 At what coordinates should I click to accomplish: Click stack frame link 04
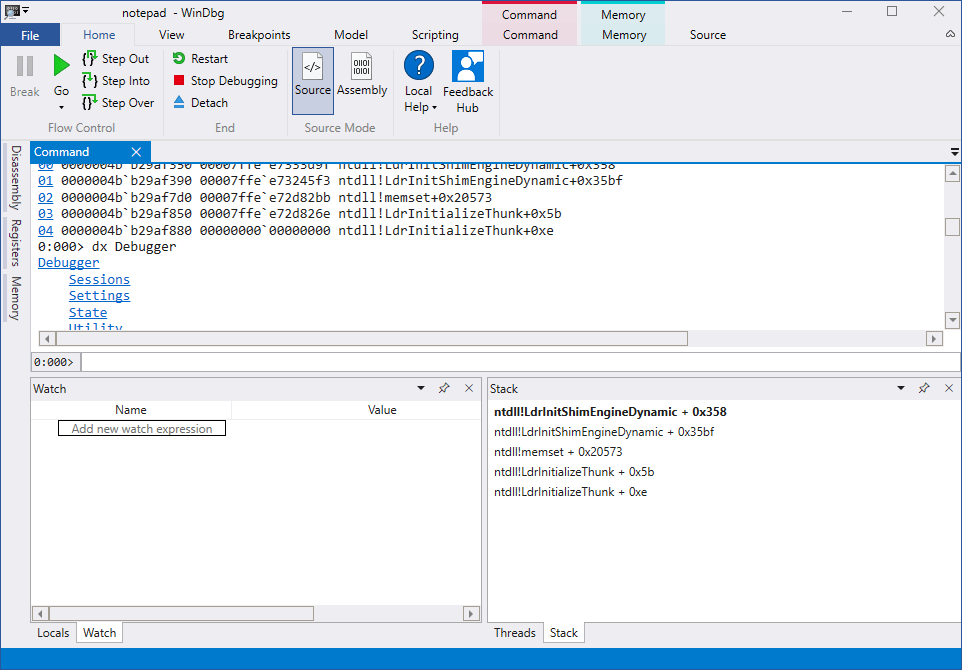[45, 231]
